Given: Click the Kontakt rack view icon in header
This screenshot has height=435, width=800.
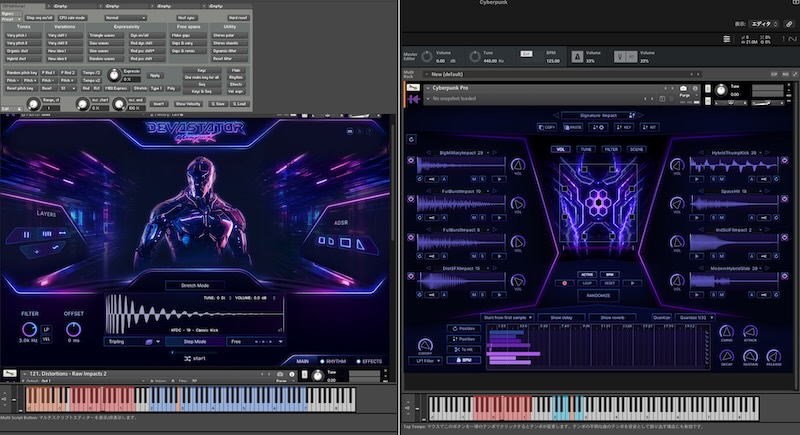Looking at the screenshot, I should pos(727,39).
